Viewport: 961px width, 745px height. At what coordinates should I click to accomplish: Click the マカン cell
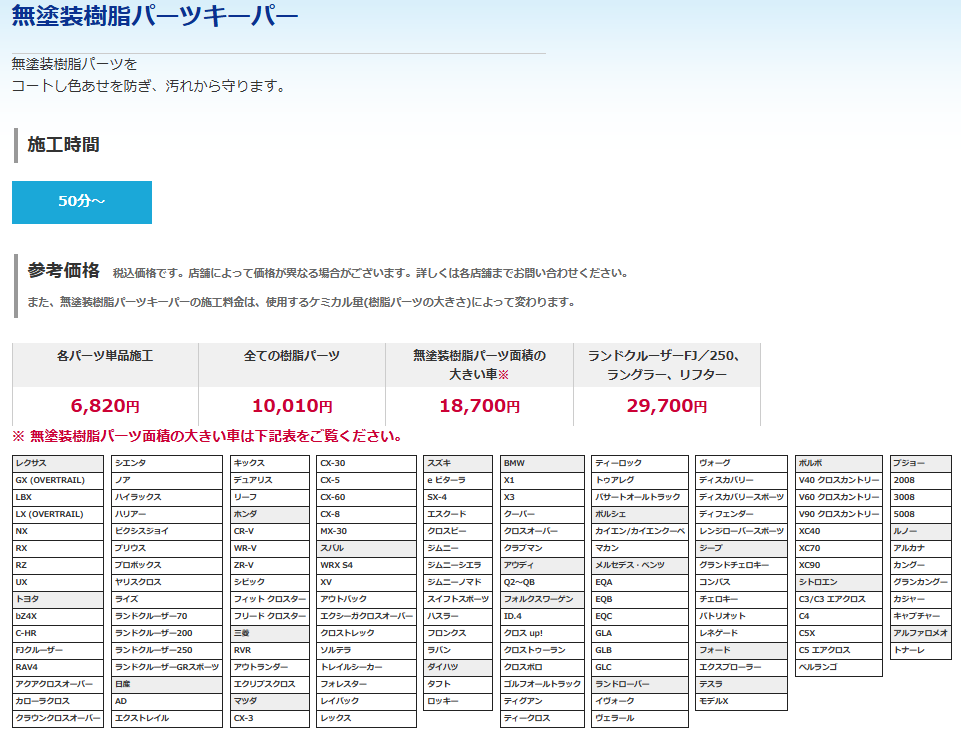pyautogui.click(x=640, y=548)
